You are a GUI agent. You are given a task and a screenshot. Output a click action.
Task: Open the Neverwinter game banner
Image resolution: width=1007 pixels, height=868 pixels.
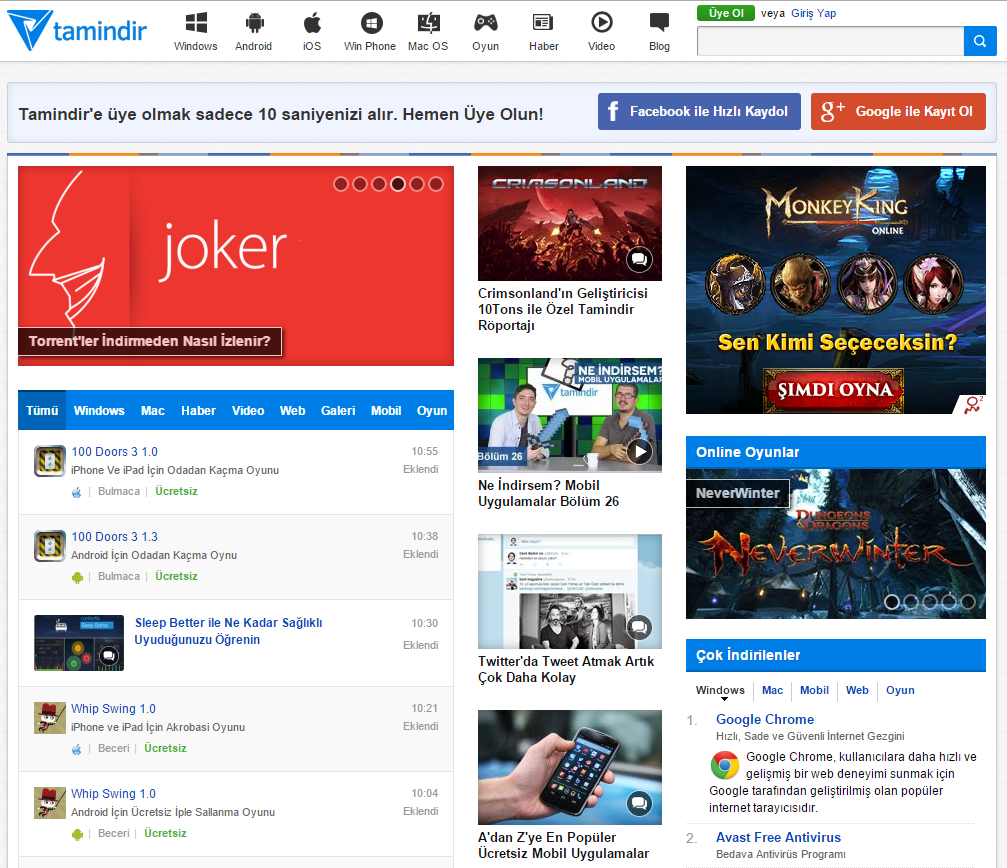coord(836,544)
